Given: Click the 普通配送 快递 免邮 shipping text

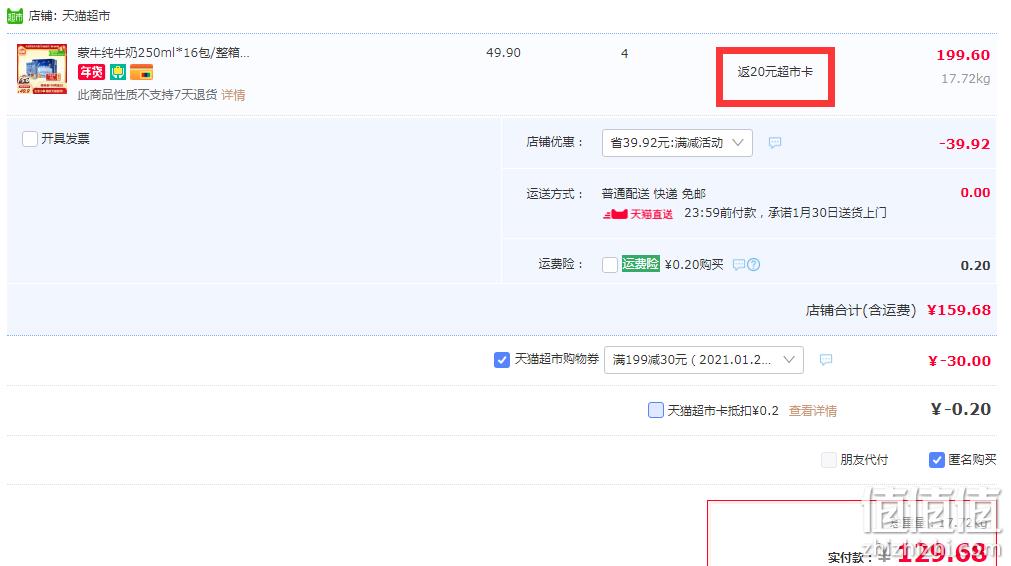Looking at the screenshot, I should (x=654, y=193).
